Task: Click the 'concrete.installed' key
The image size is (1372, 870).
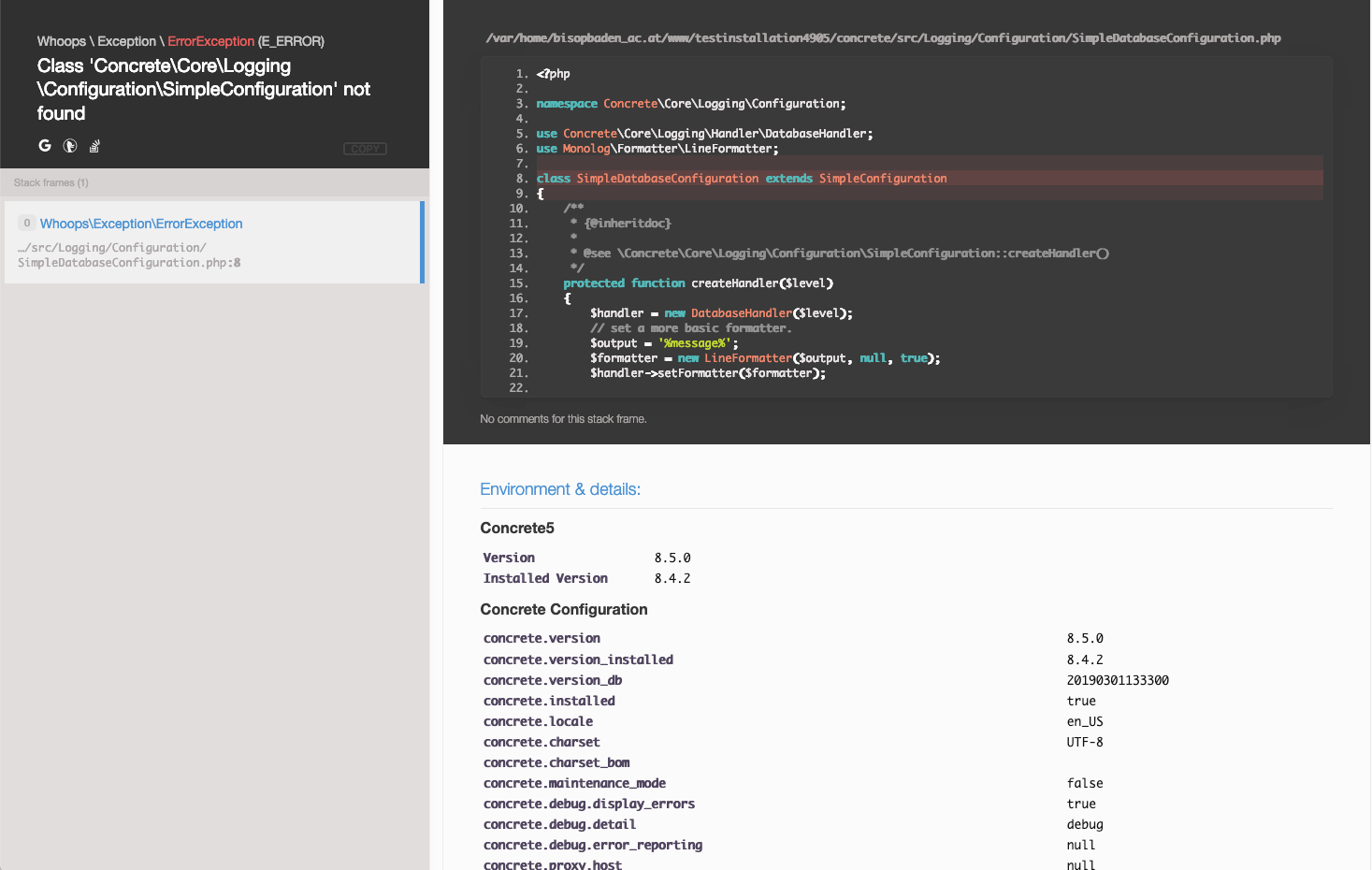Action: 549,701
